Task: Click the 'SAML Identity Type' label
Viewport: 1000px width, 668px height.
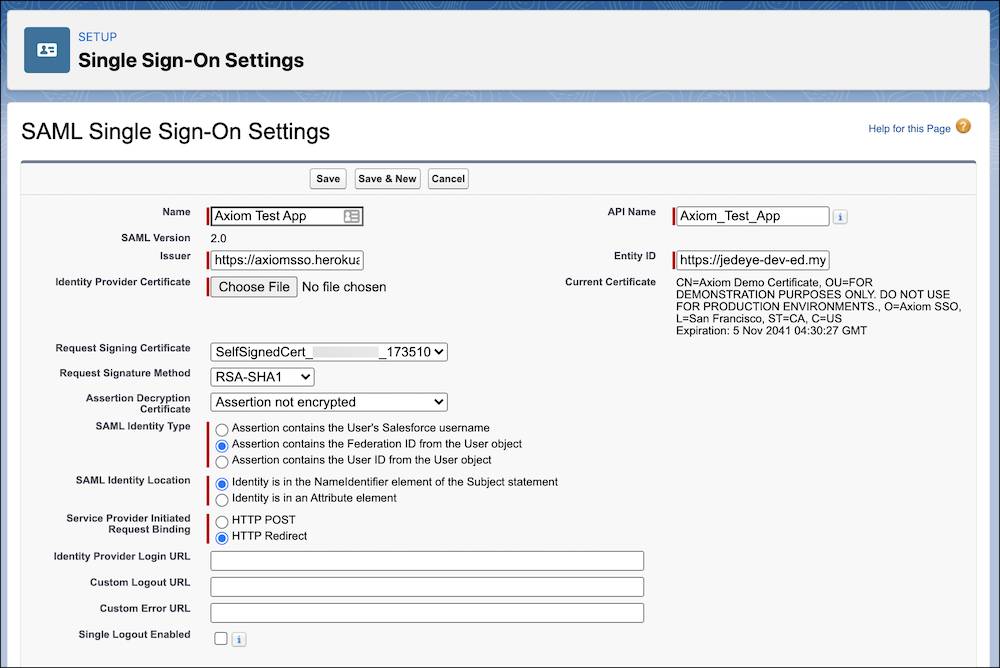Action: click(143, 426)
